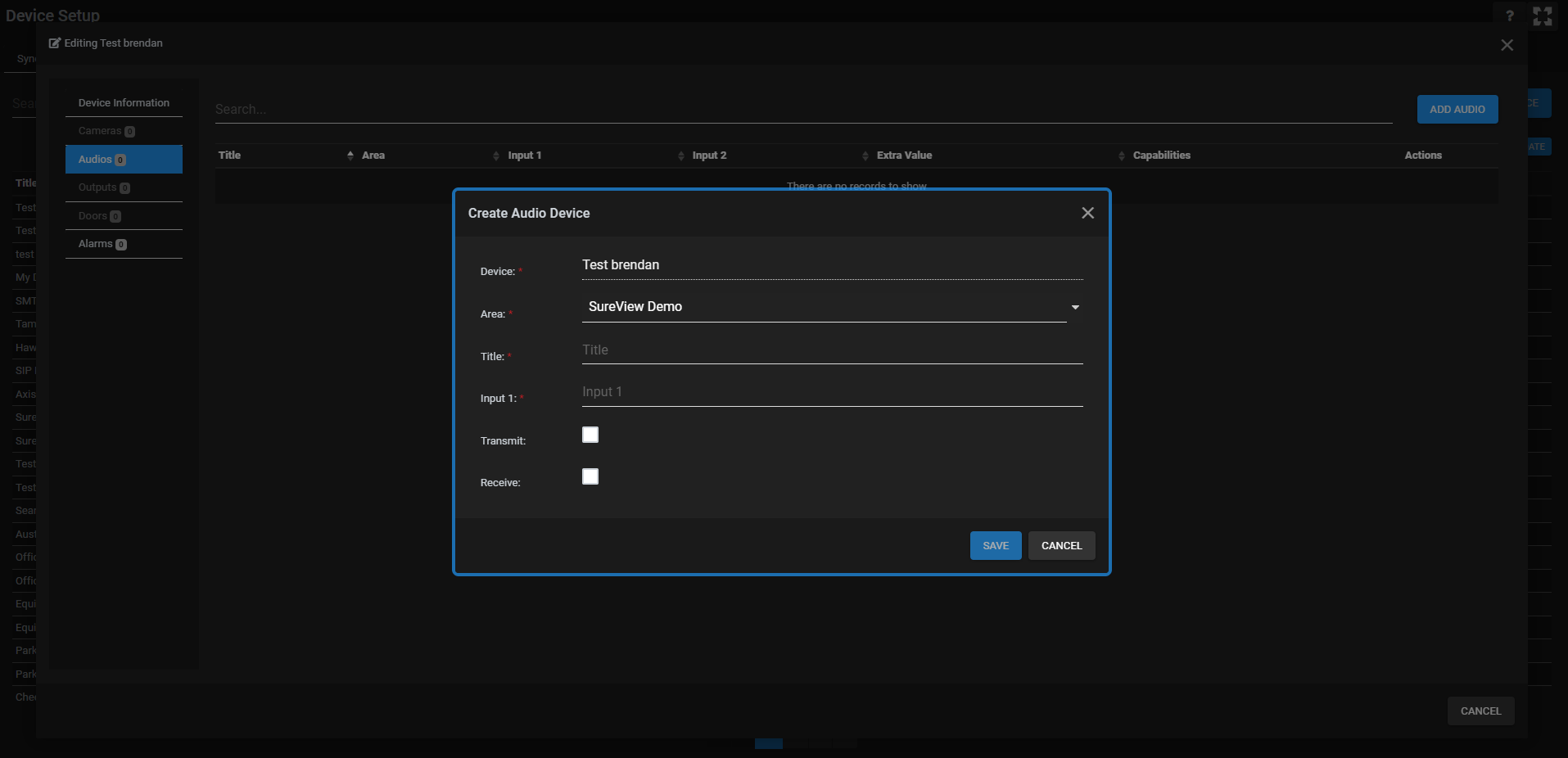This screenshot has width=1568, height=758.
Task: Sort by Title column arrow icon
Action: (350, 156)
